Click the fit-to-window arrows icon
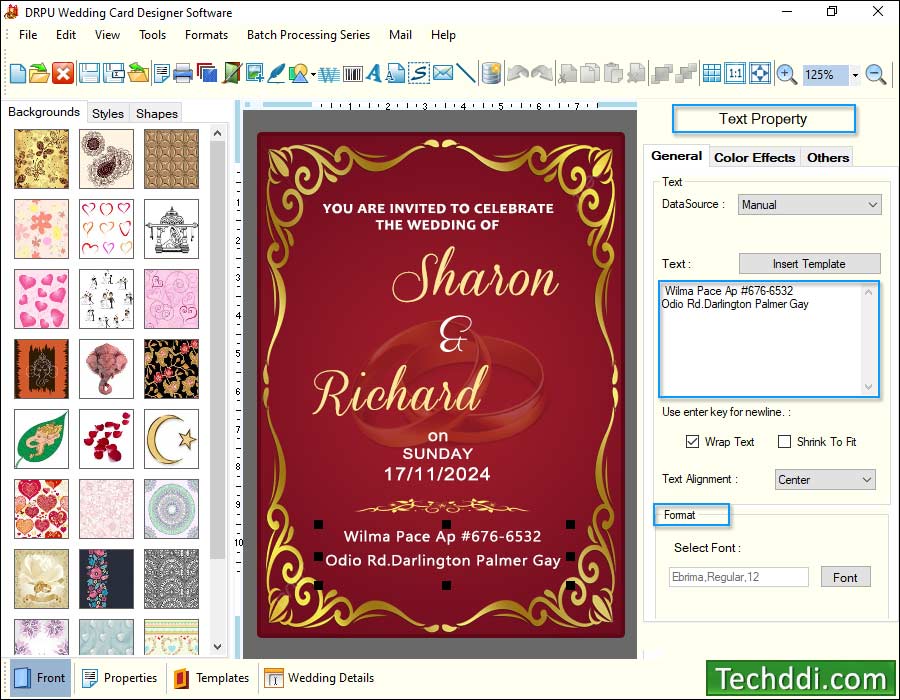900x700 pixels. coord(760,74)
